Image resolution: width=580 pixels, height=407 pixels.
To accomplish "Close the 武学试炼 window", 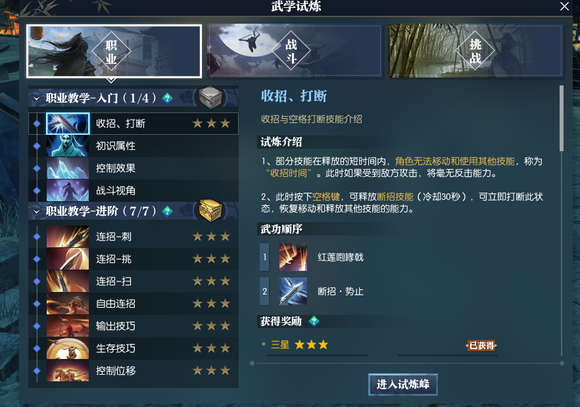I will click(564, 6).
